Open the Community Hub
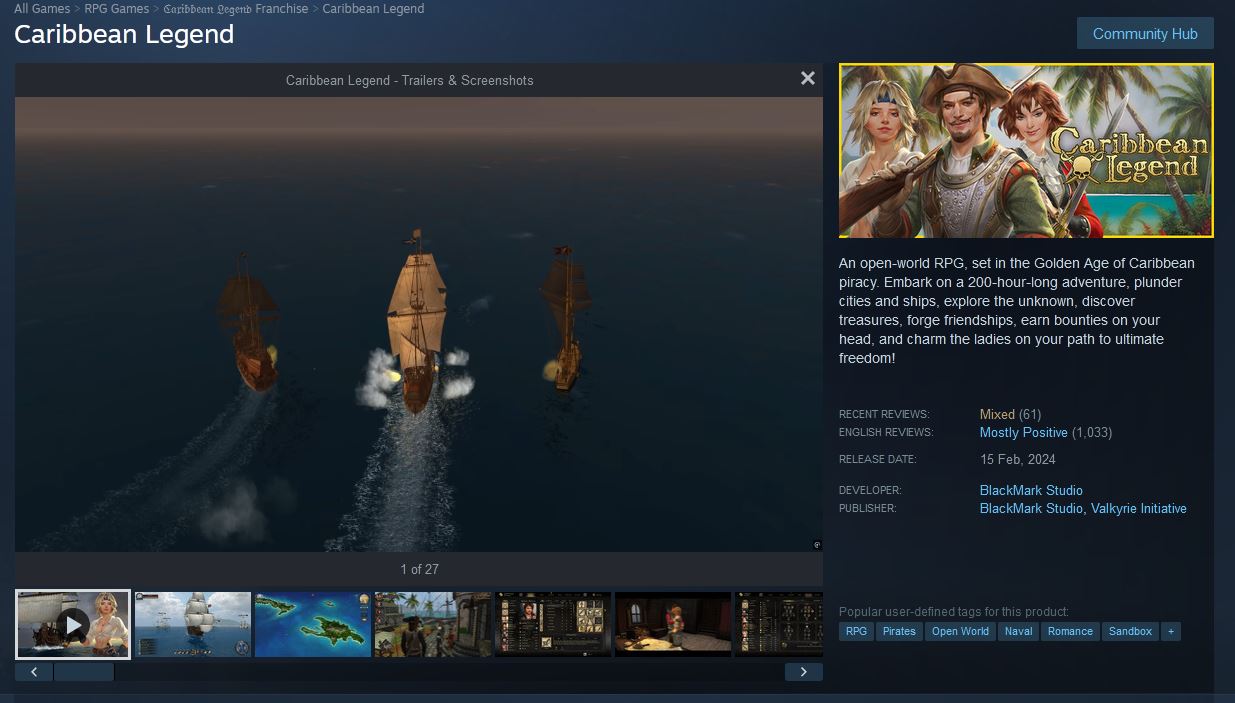The height and width of the screenshot is (703, 1235). [1145, 33]
